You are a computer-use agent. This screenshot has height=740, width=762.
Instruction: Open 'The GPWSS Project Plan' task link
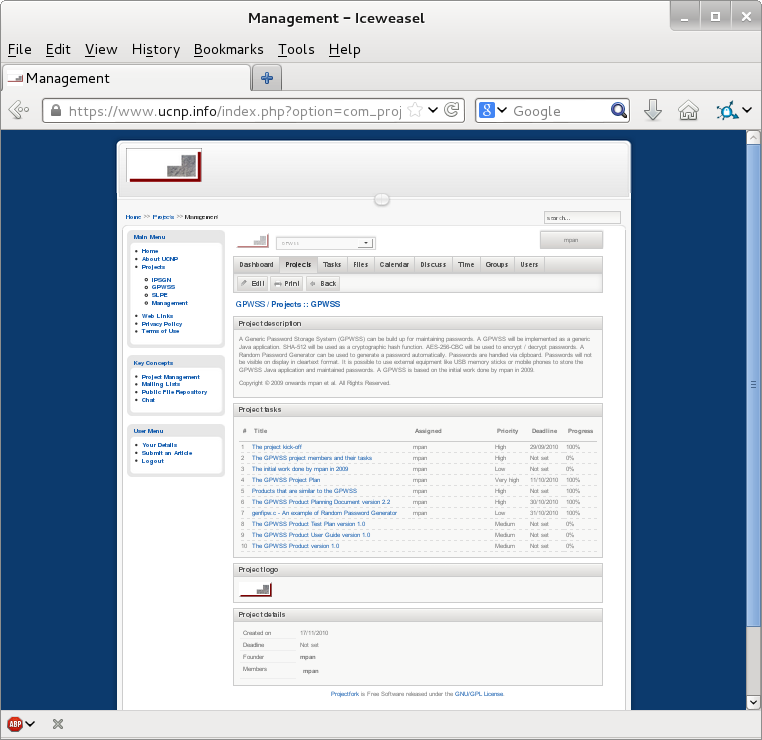[286, 480]
